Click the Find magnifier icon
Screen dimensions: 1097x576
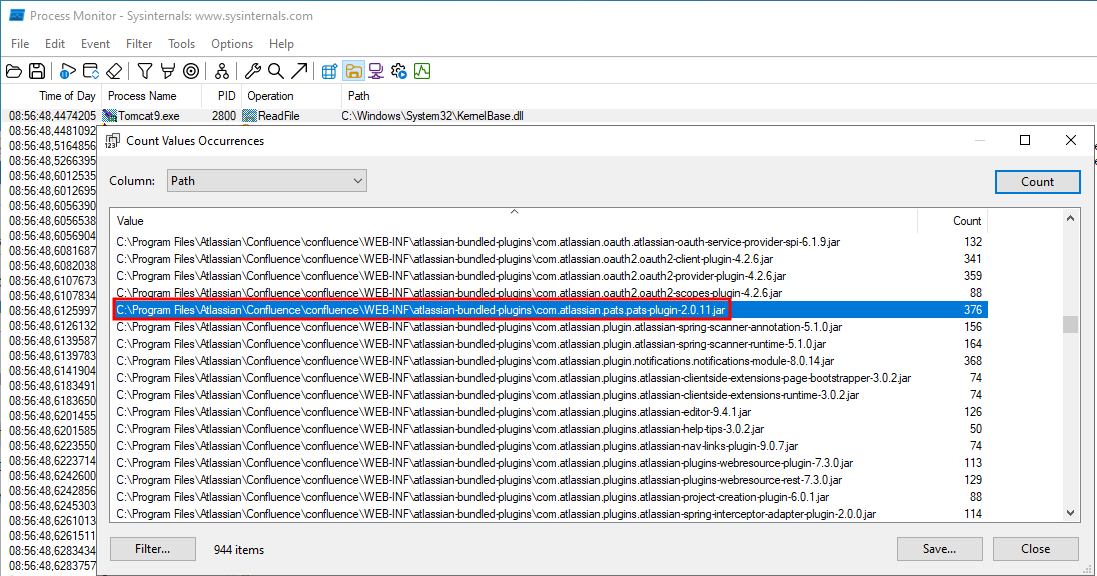pyautogui.click(x=276, y=71)
